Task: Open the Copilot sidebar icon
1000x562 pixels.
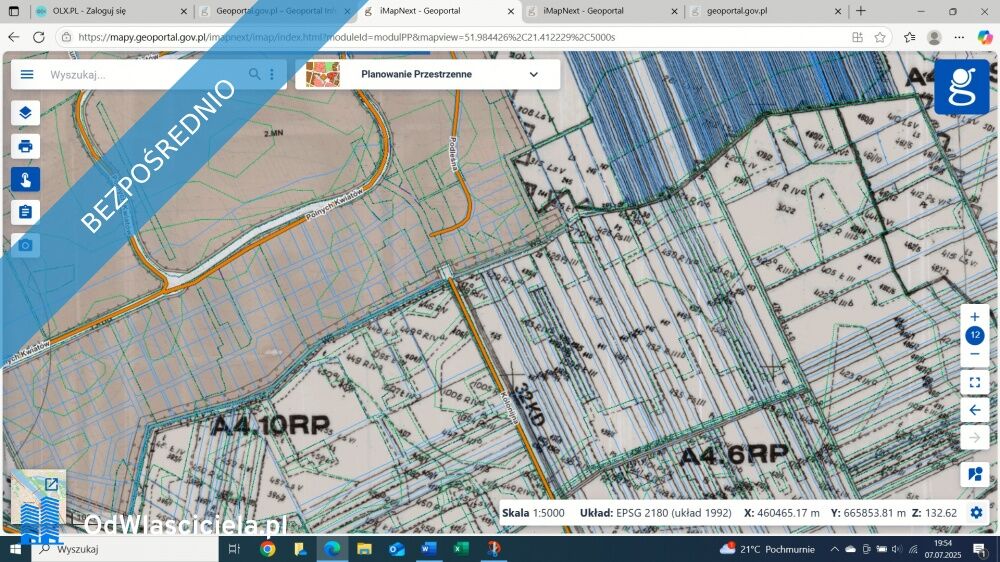Action: pos(985,37)
